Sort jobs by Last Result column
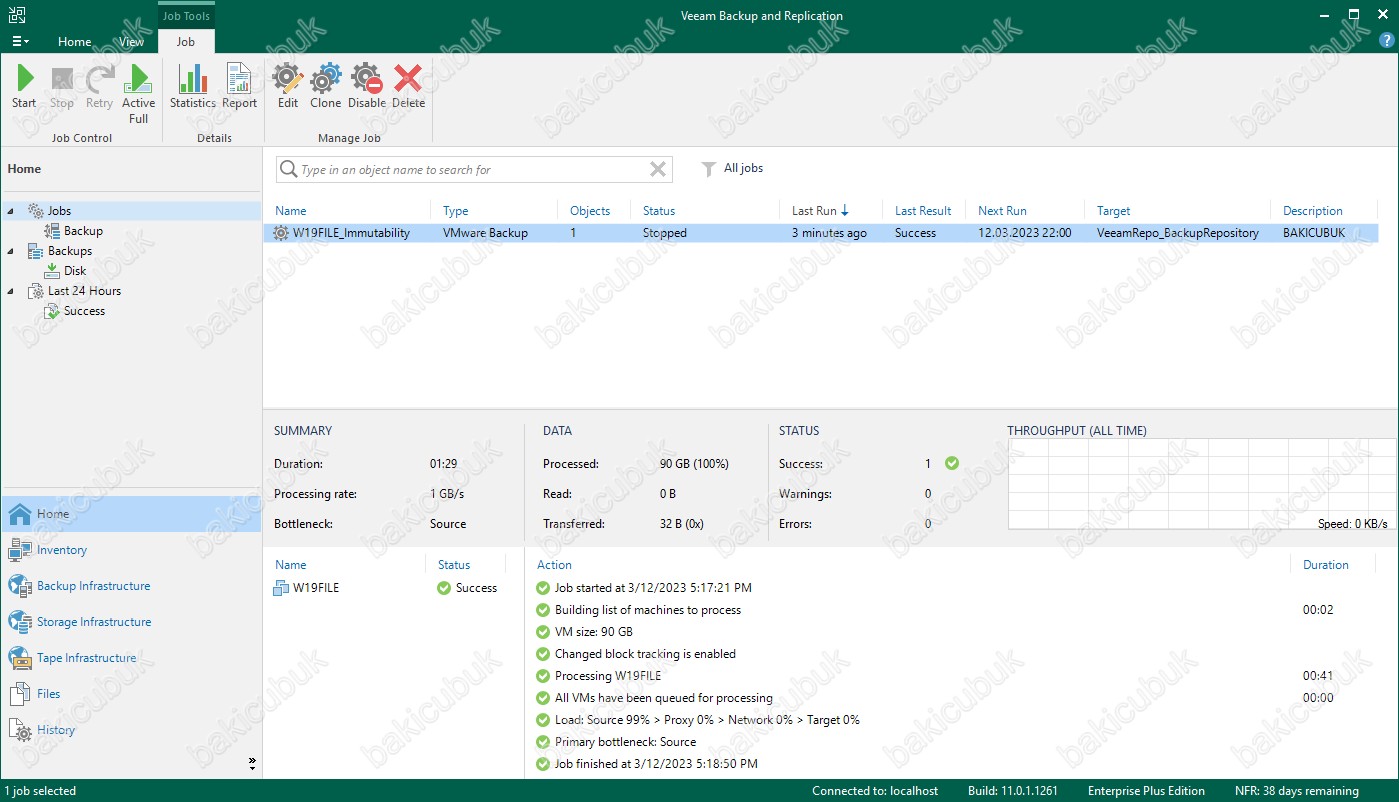This screenshot has width=1399, height=802. point(925,211)
